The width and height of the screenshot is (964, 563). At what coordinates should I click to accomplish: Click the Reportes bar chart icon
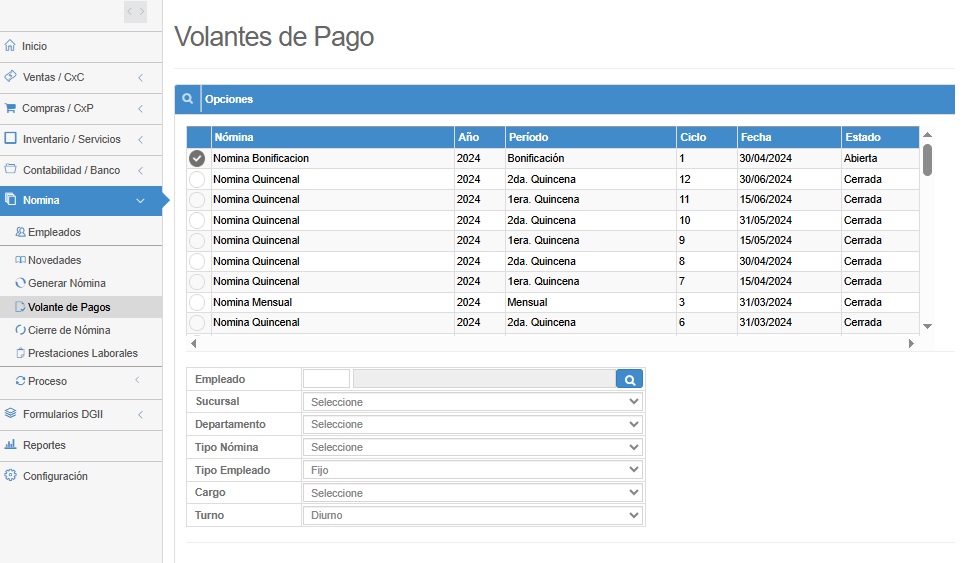[x=10, y=445]
